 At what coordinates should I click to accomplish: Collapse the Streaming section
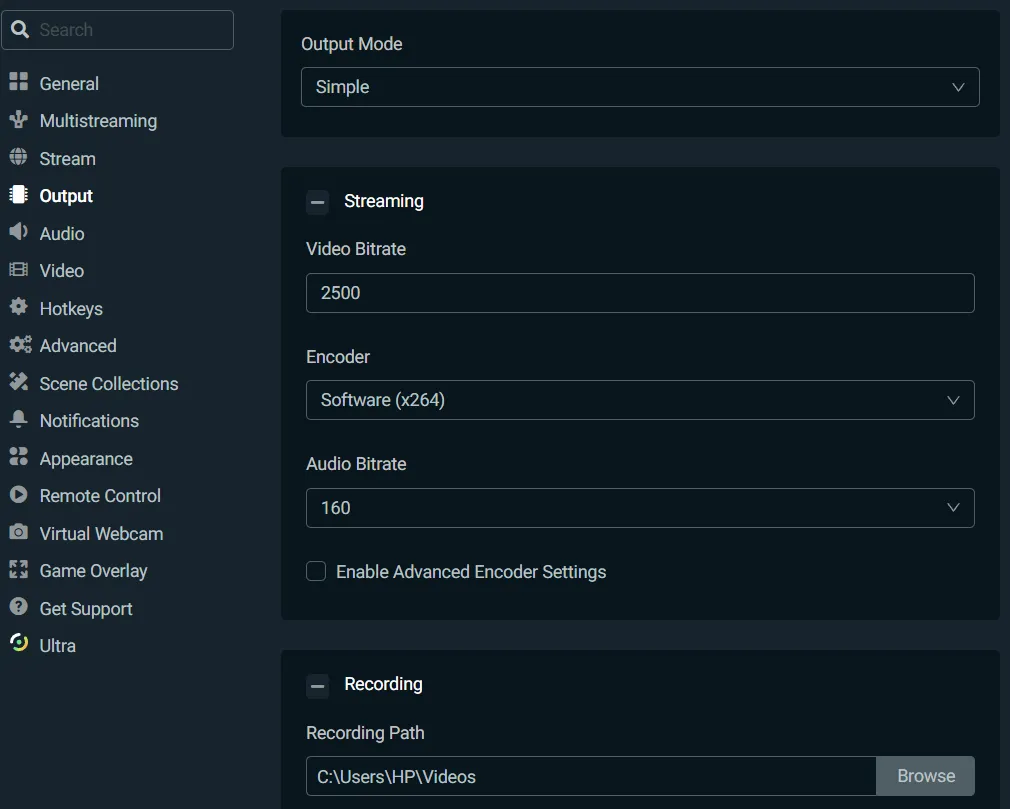click(317, 202)
